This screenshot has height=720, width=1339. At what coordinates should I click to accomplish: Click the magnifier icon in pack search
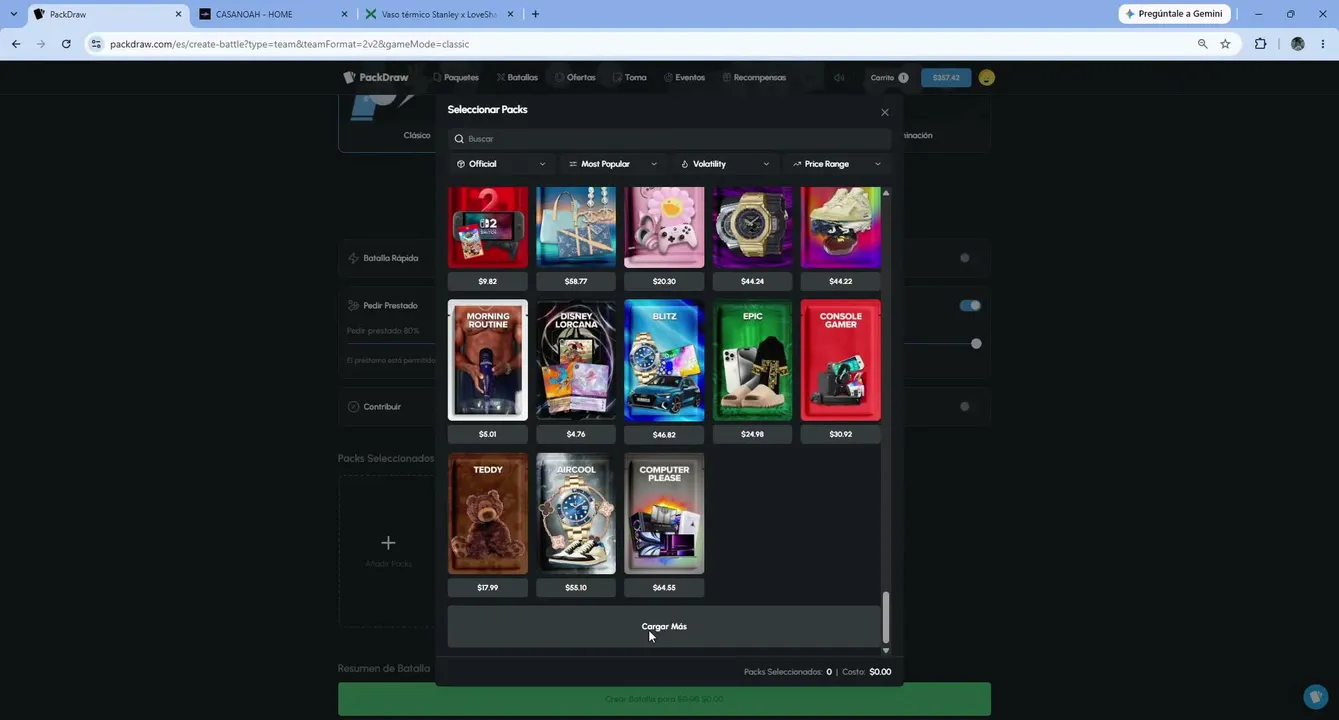click(459, 139)
